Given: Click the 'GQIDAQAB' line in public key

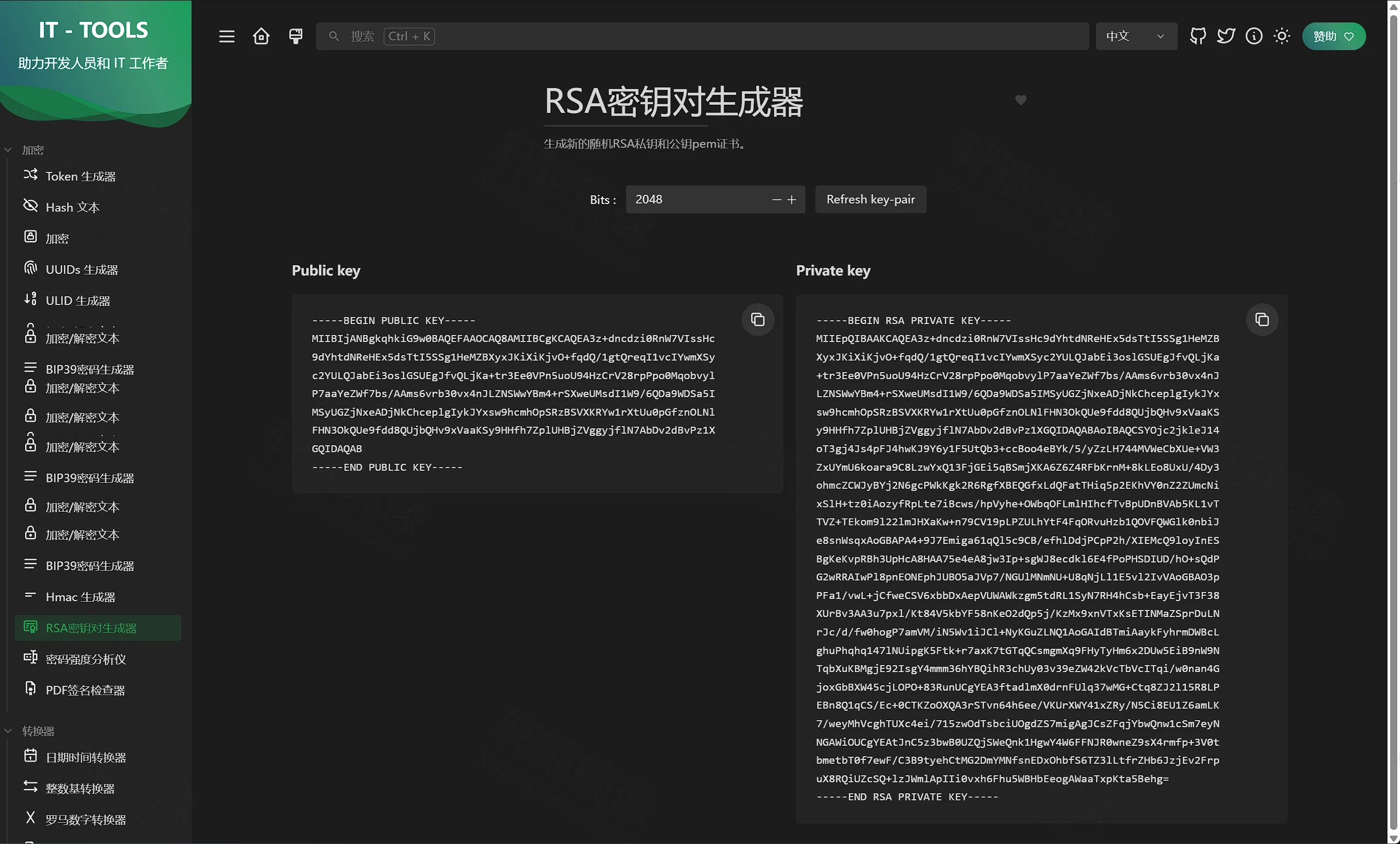Looking at the screenshot, I should (337, 448).
